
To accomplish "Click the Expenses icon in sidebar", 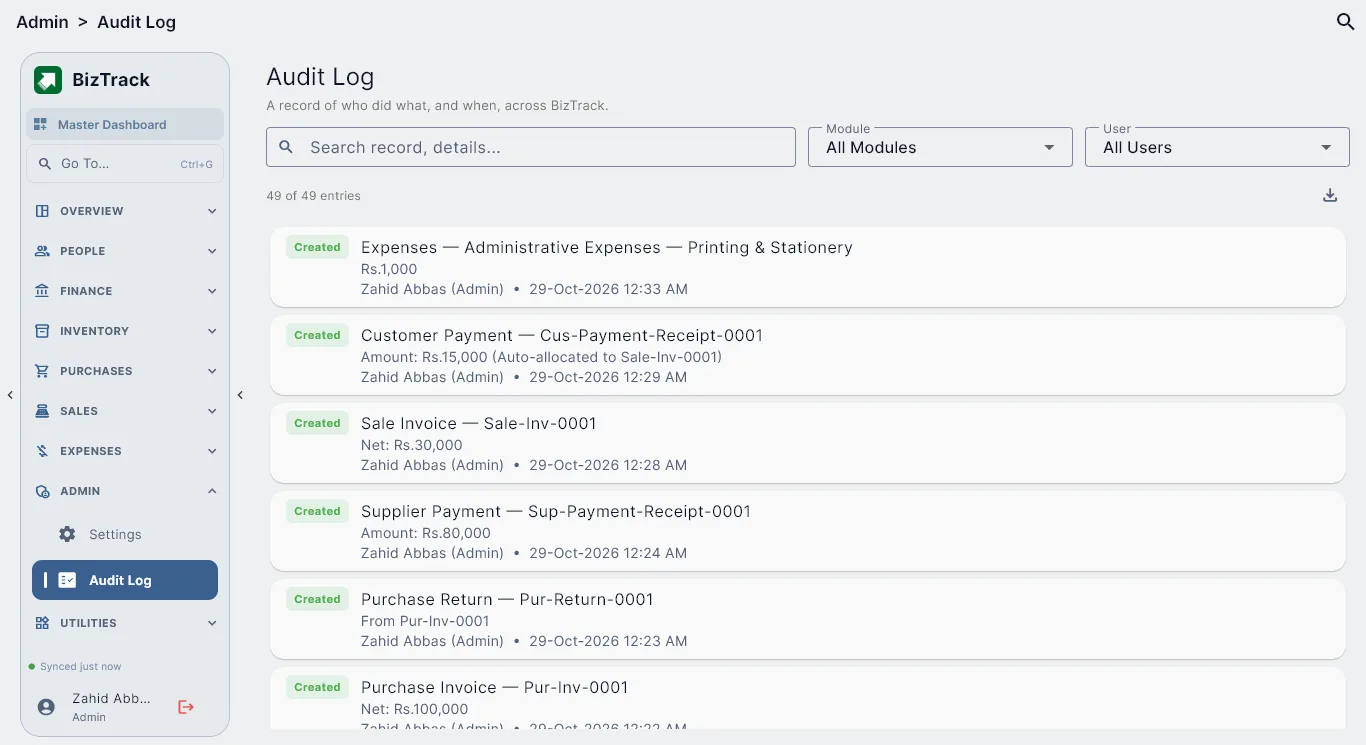I will pyautogui.click(x=42, y=451).
